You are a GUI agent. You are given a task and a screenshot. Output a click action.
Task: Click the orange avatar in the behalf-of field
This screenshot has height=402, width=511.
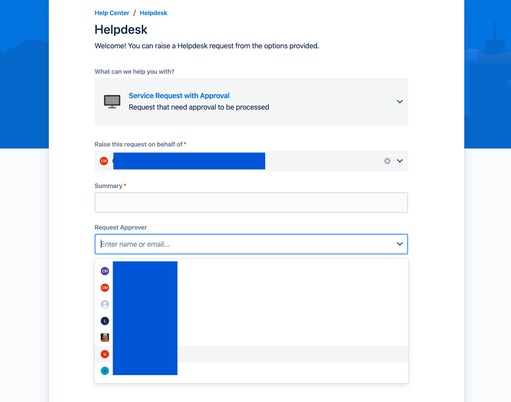(104, 161)
